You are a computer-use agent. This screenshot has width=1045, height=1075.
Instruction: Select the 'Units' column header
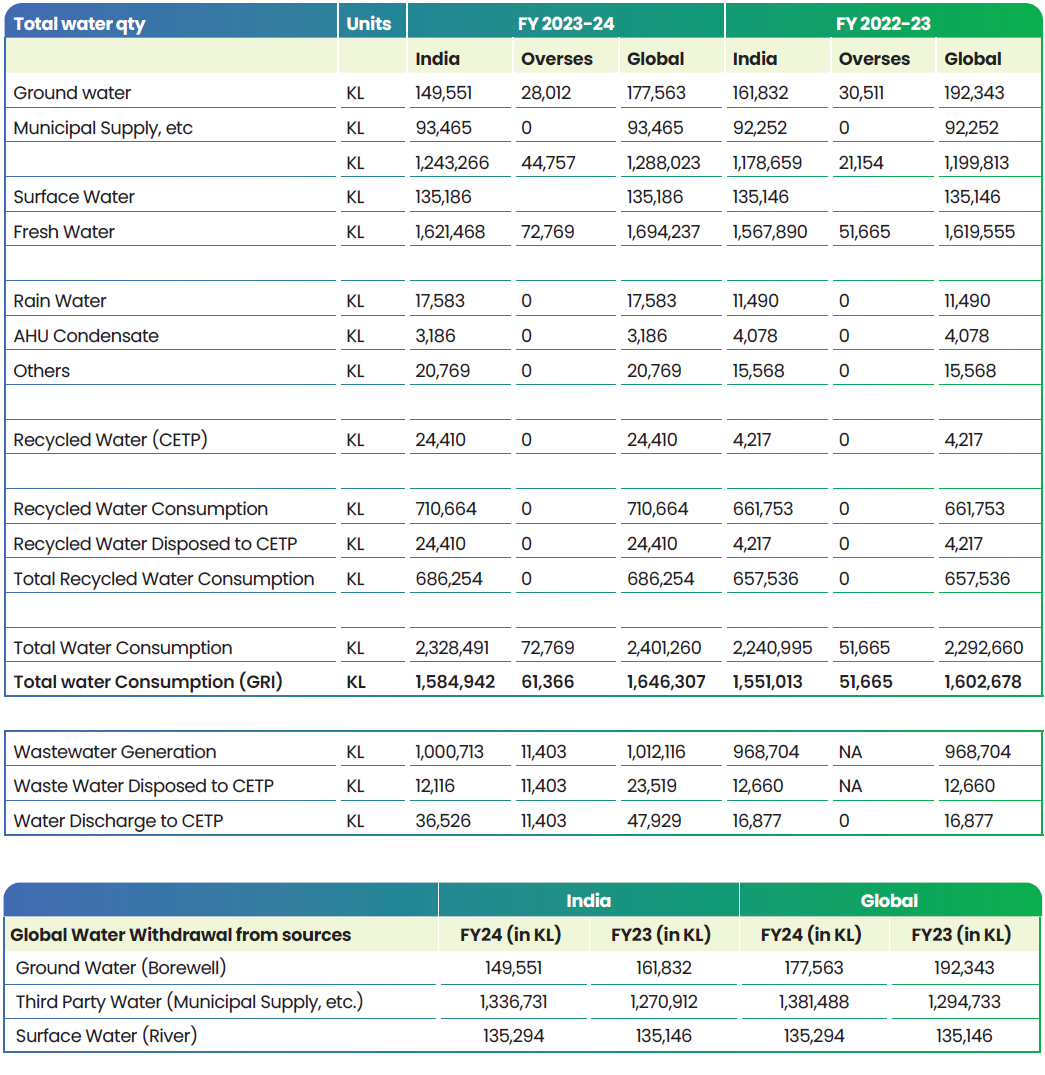[x=368, y=24]
